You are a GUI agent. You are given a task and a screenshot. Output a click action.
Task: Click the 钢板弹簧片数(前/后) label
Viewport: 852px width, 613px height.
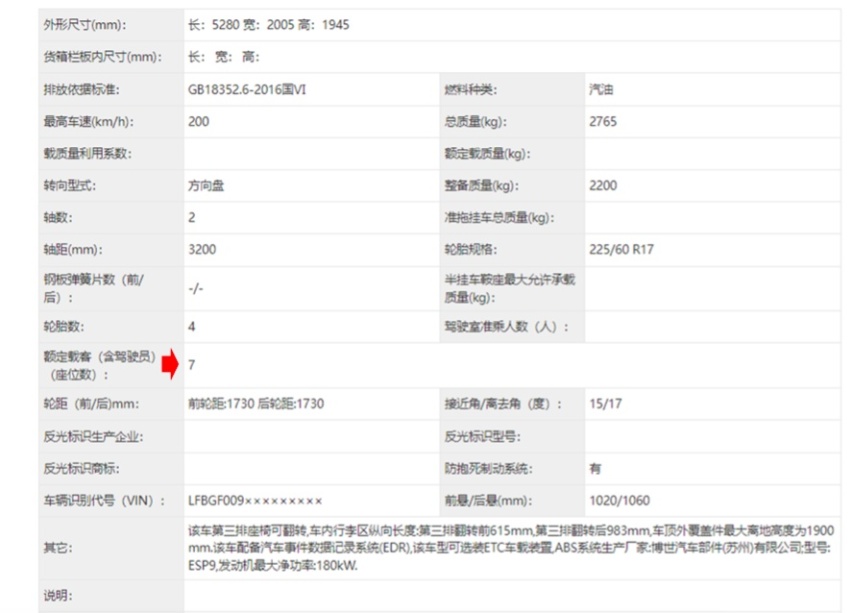tap(93, 289)
